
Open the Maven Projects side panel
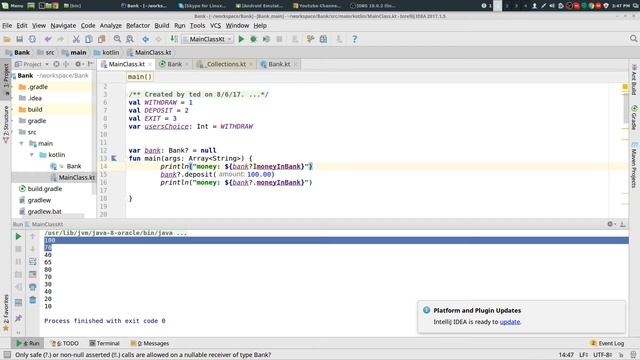point(634,165)
